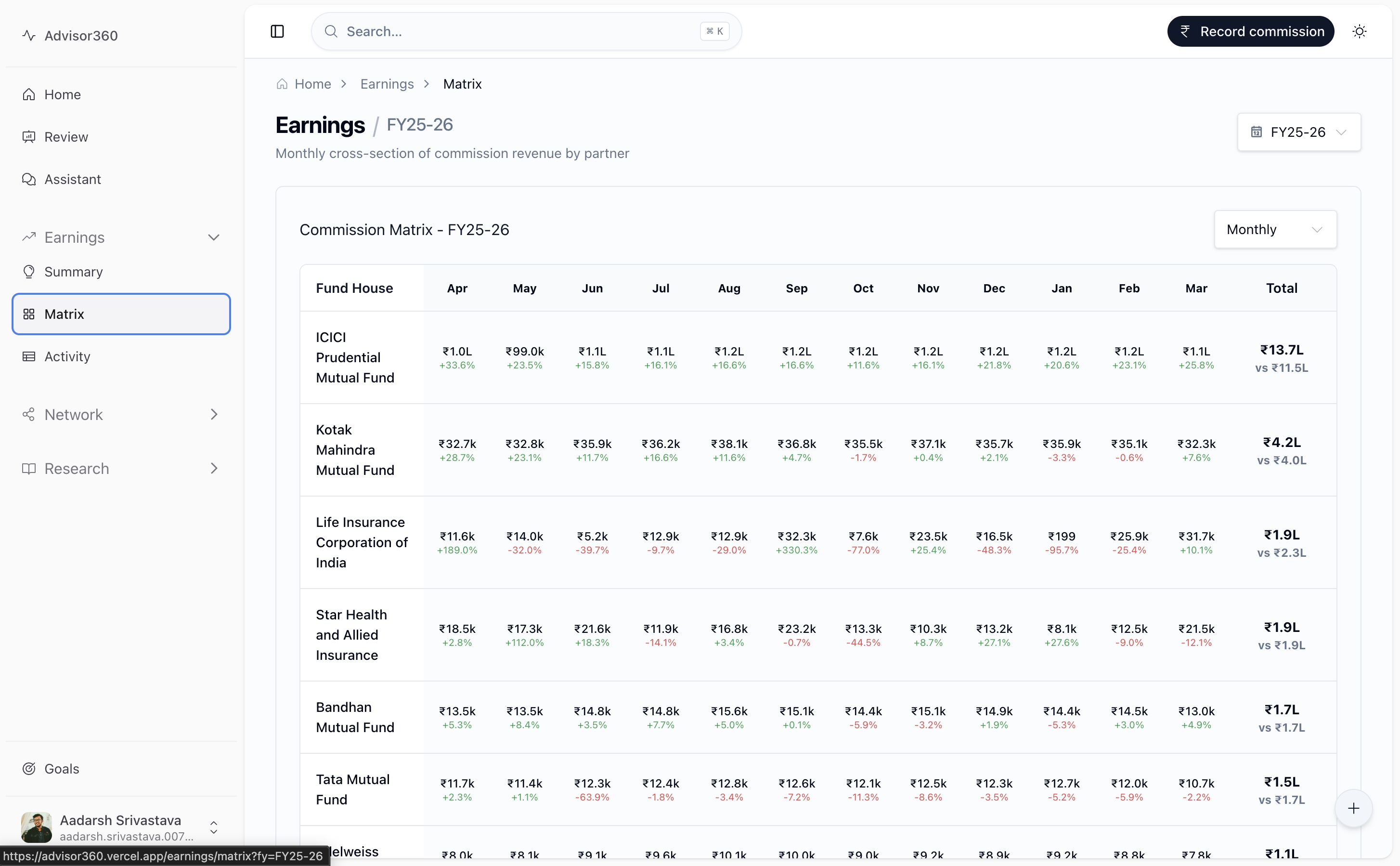This screenshot has width=1400, height=866.
Task: Toggle light/dark theme sun icon
Action: point(1360,31)
